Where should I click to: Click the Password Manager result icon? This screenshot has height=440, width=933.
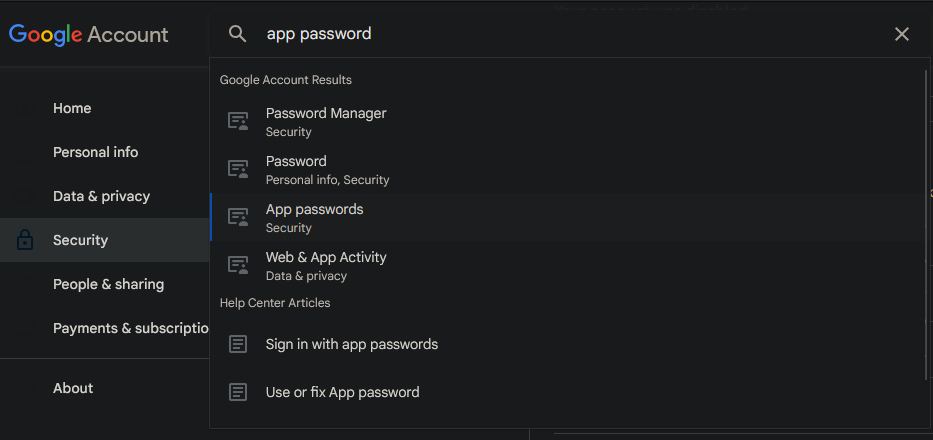(x=238, y=122)
